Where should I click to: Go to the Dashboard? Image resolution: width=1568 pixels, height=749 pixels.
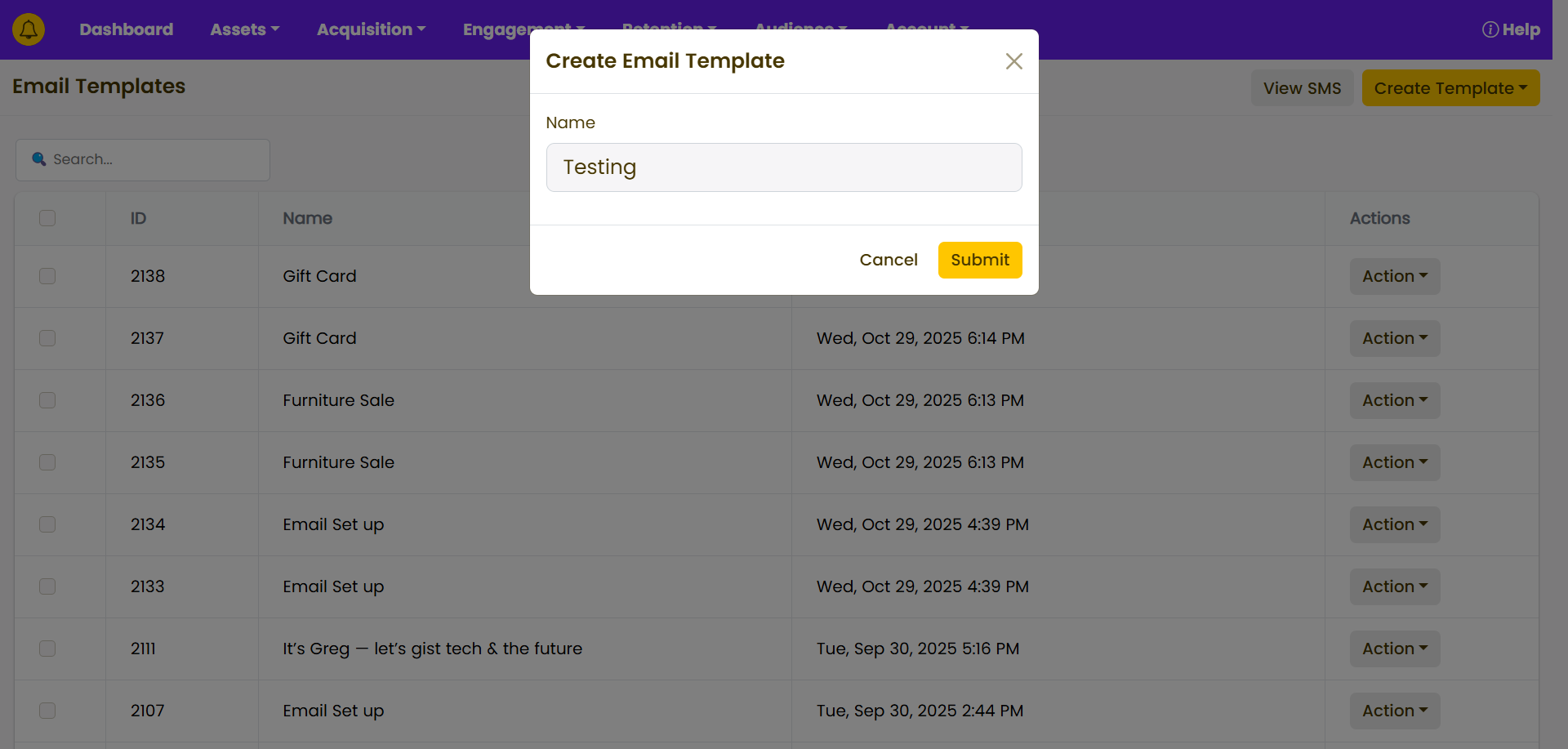pyautogui.click(x=126, y=29)
